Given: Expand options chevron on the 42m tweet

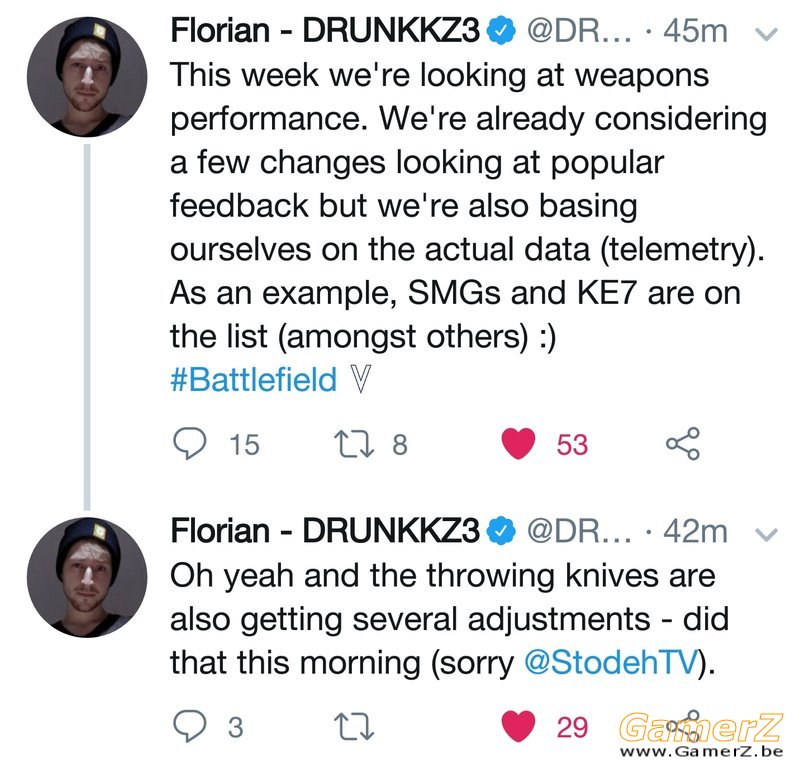Looking at the screenshot, I should (x=767, y=535).
